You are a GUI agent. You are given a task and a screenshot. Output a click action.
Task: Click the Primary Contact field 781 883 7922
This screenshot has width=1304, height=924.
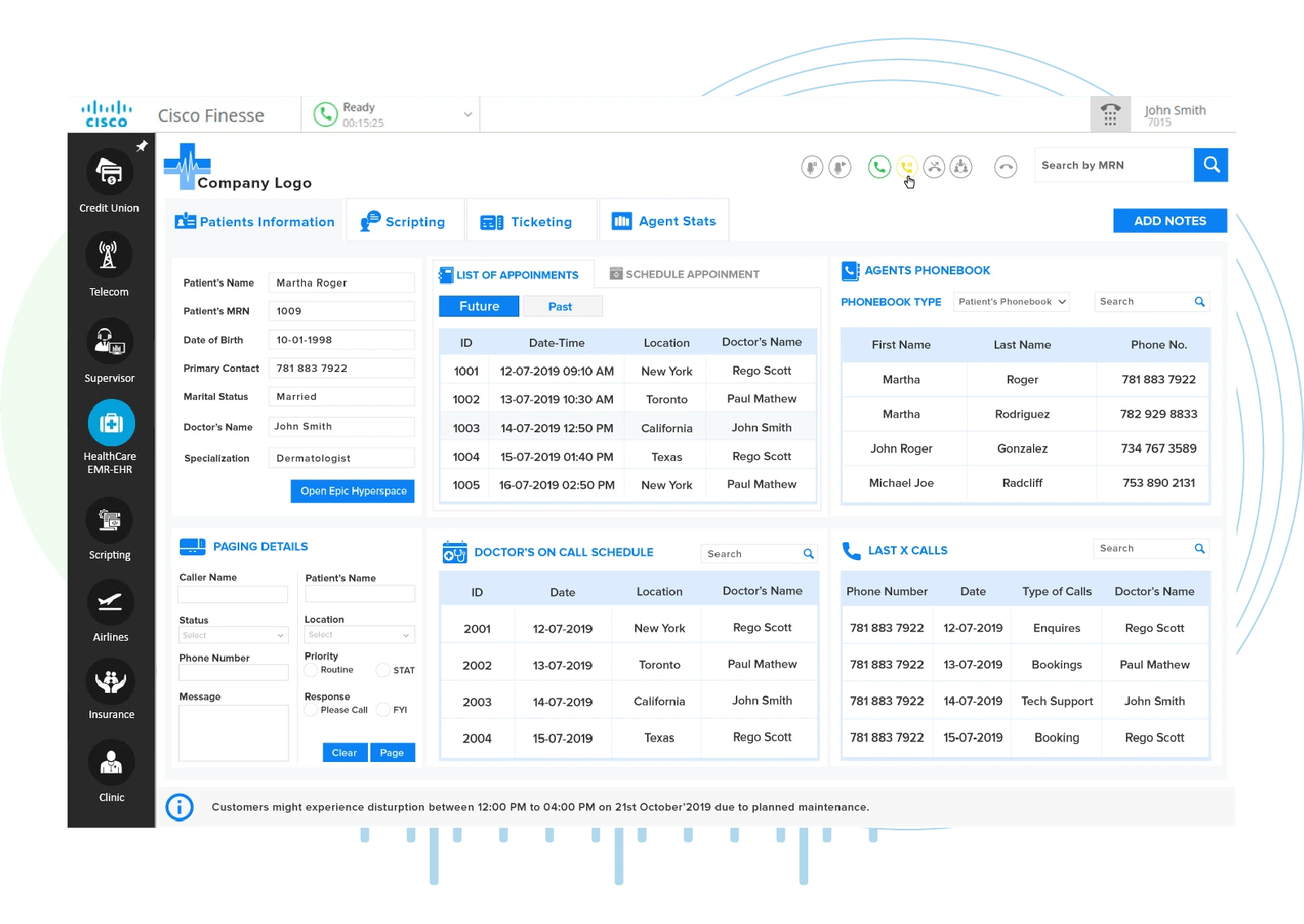(x=341, y=368)
